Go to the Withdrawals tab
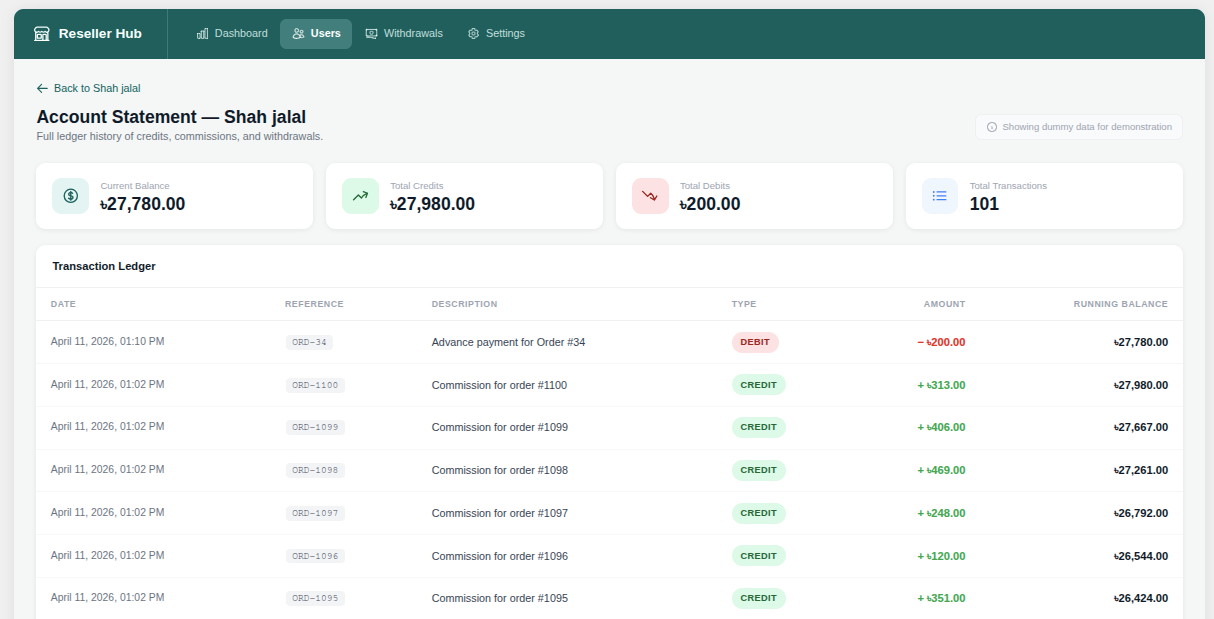The width and height of the screenshot is (1214, 619). click(404, 34)
